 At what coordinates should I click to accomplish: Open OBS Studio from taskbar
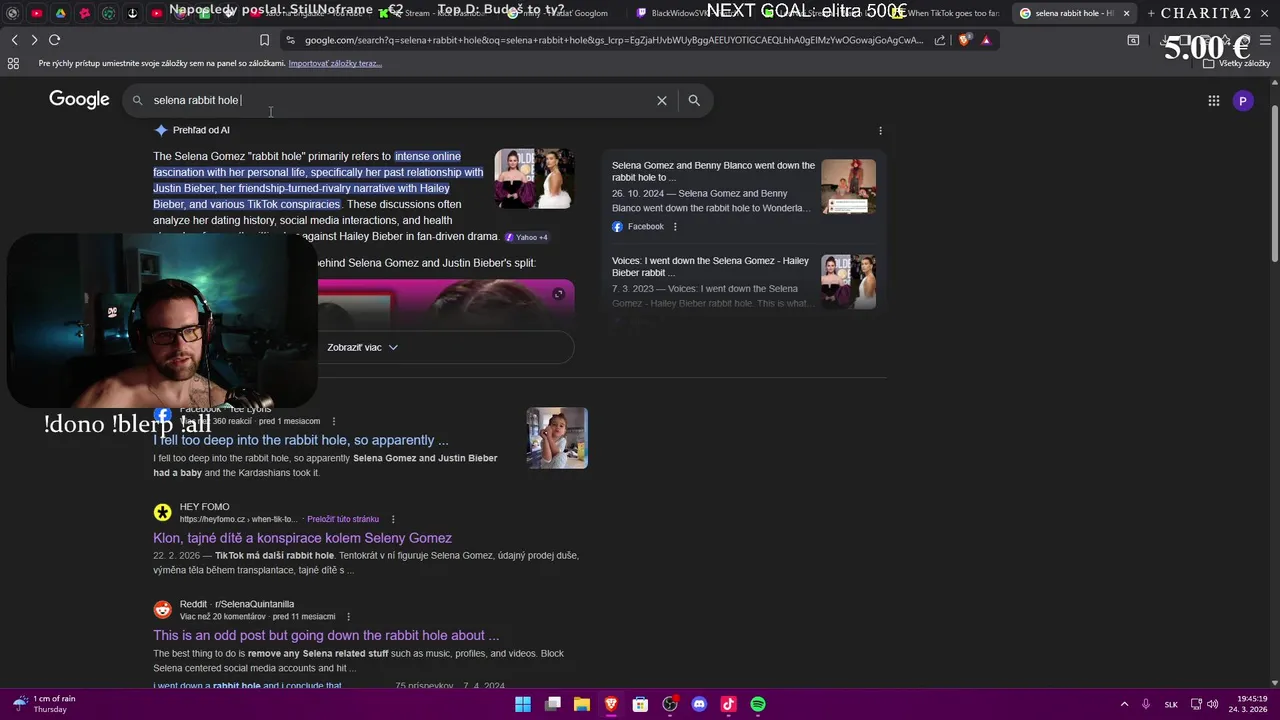coord(670,704)
